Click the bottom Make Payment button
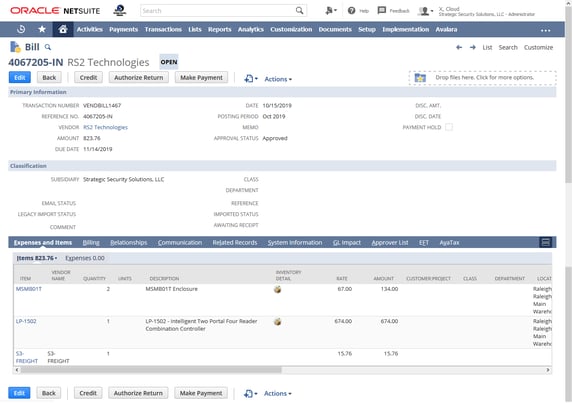The height and width of the screenshot is (415, 572). tap(201, 393)
